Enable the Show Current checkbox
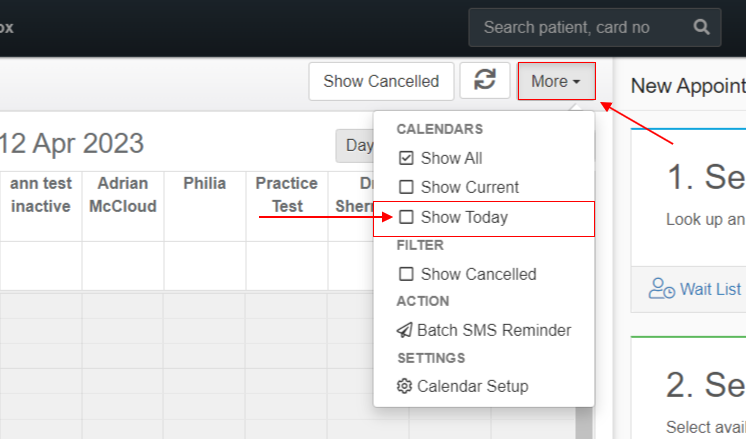The image size is (746, 439). point(406,187)
